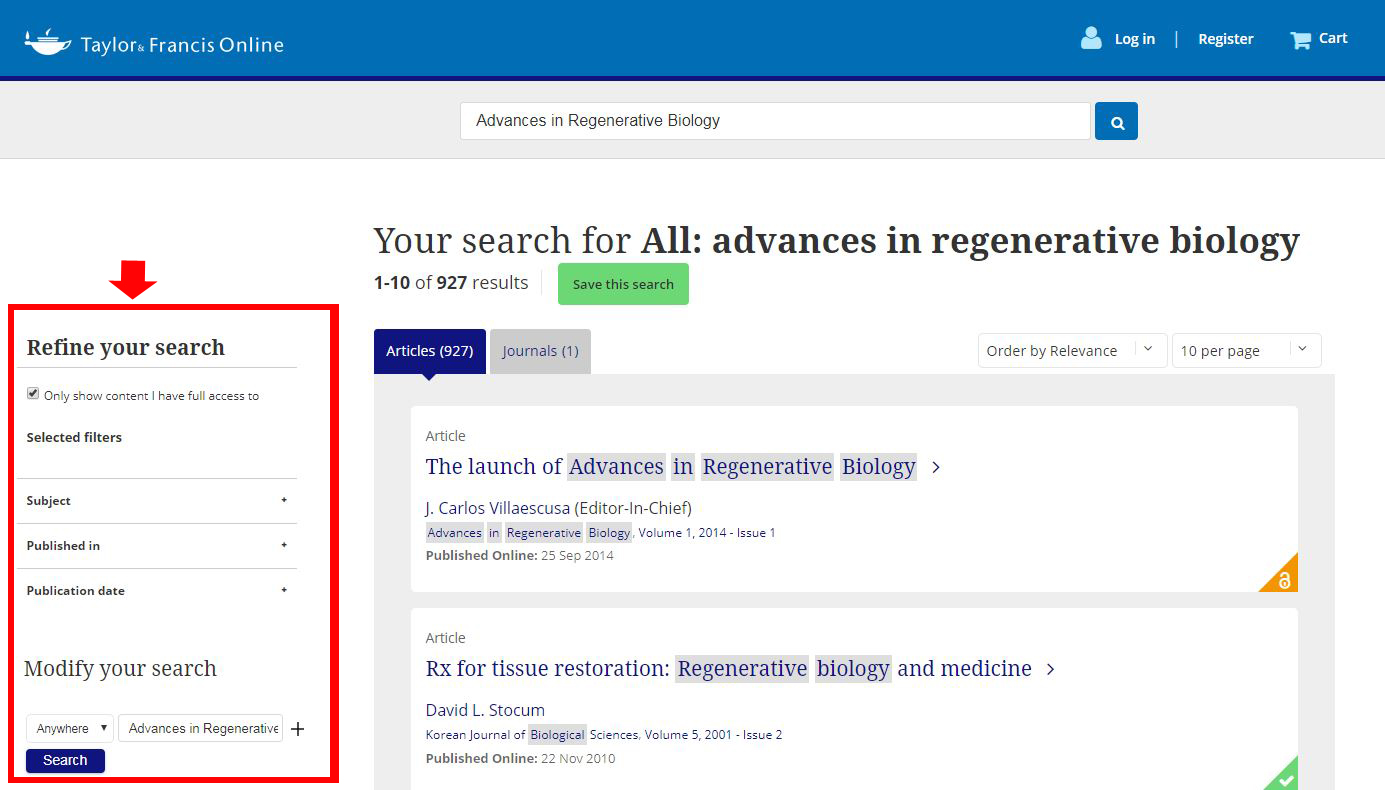Open the shopping cart icon

click(1300, 40)
